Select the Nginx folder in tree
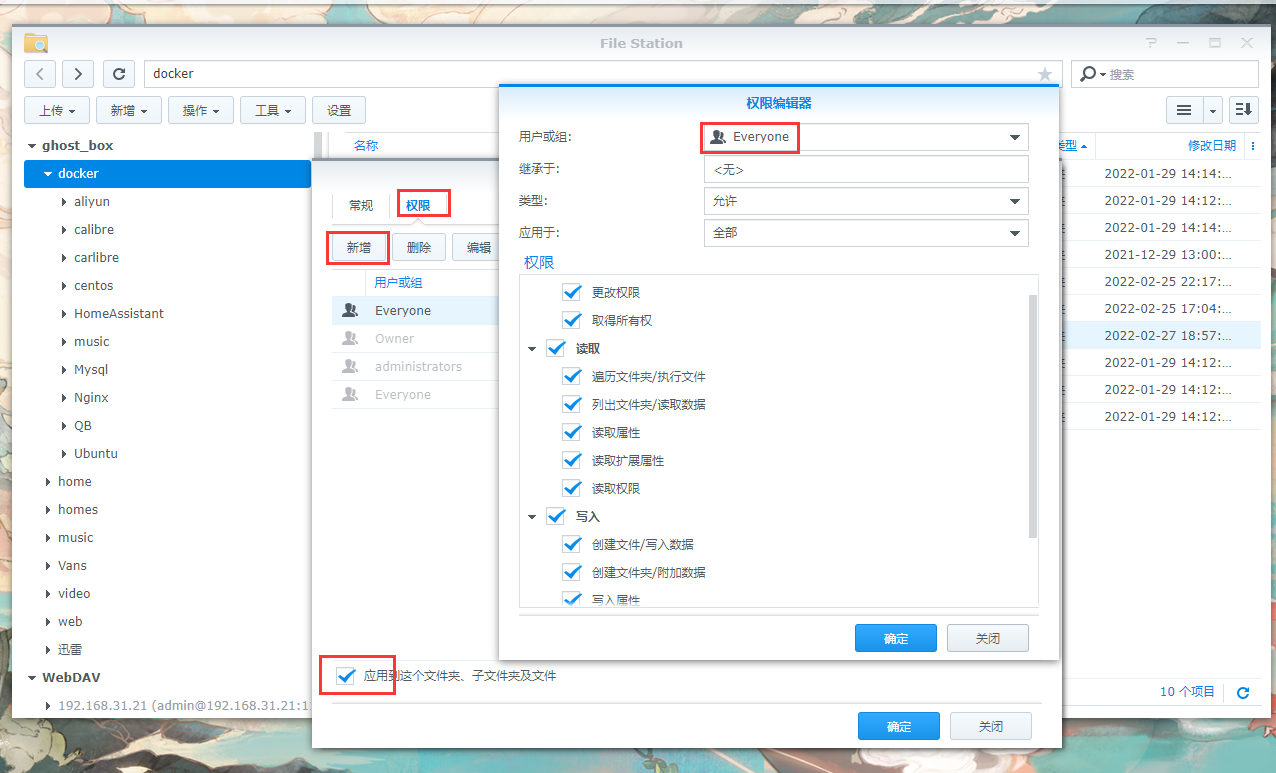 (x=91, y=398)
